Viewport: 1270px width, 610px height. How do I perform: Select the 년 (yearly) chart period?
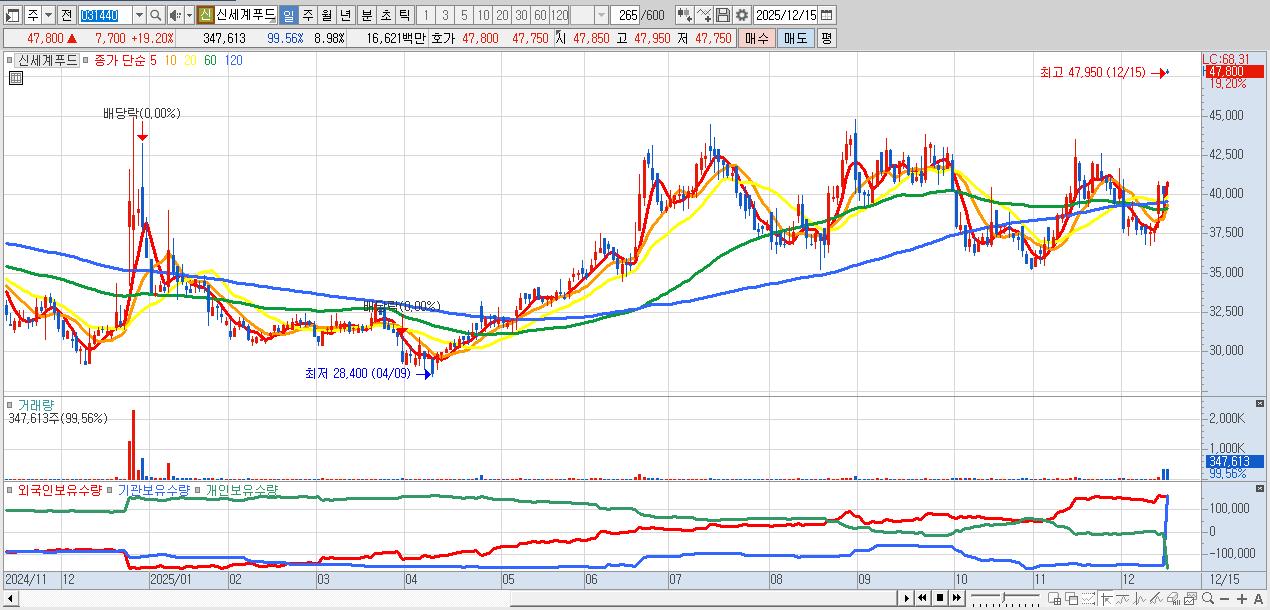pos(345,15)
